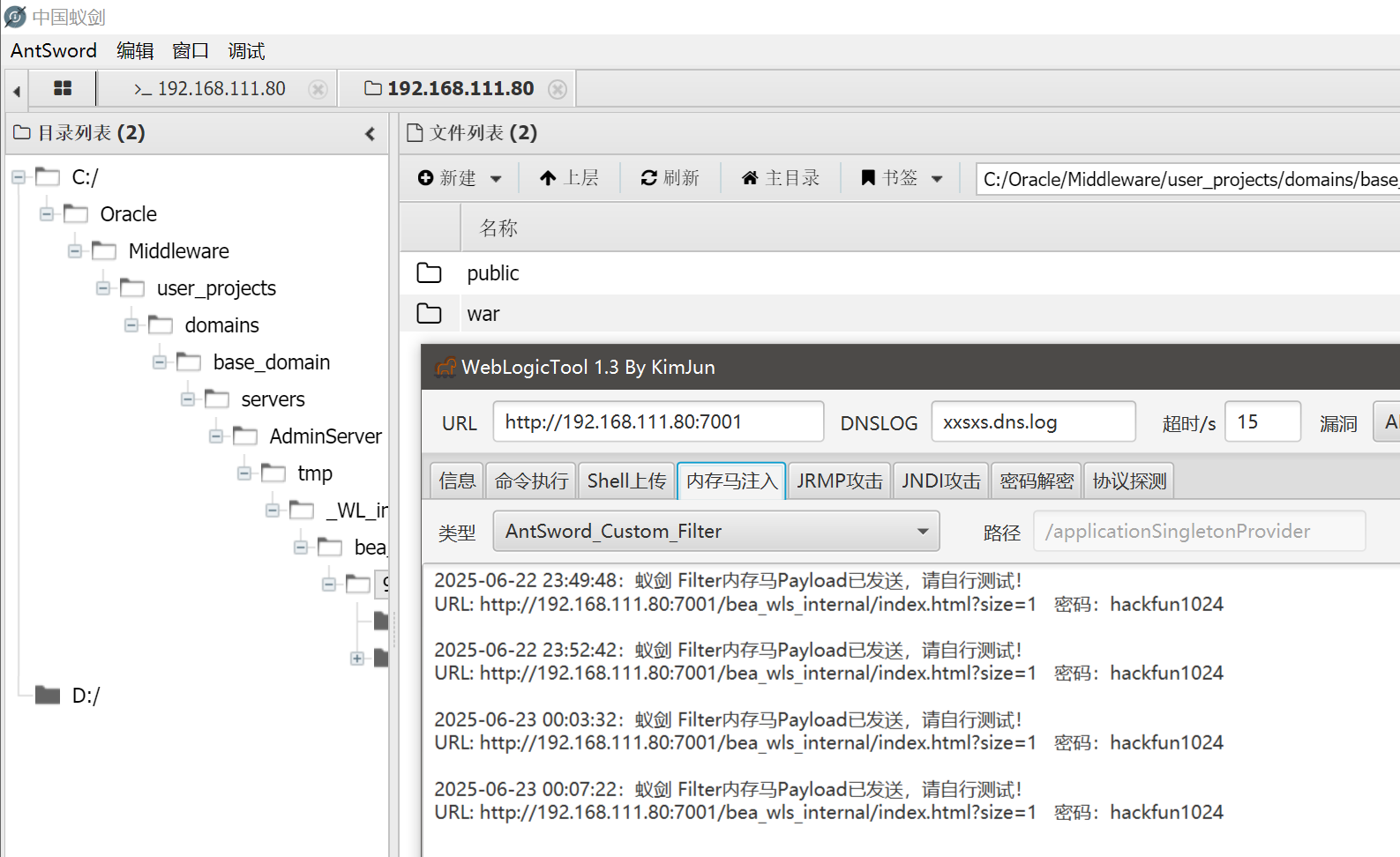The width and height of the screenshot is (1400, 857).
Task: Click the Oracle folder icon in tree
Action: tap(76, 213)
